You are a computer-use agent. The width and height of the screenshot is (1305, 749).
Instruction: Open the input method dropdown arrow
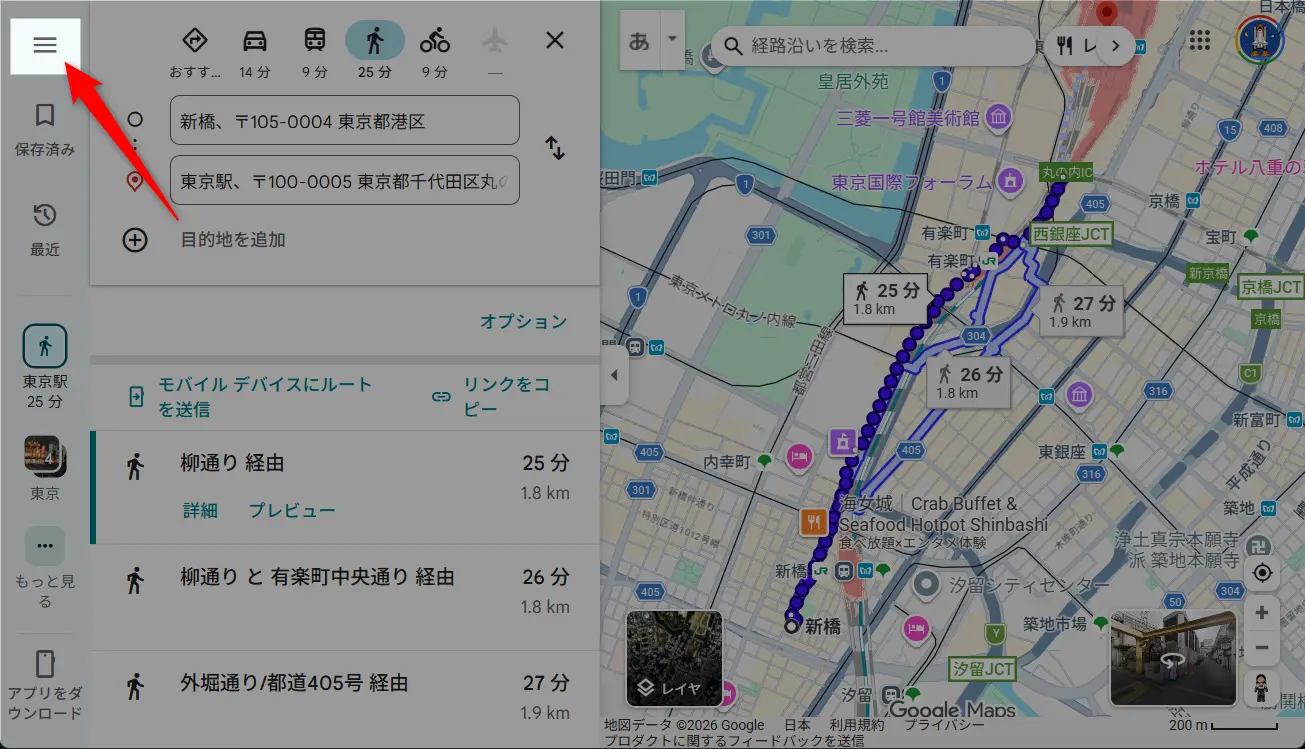point(672,41)
